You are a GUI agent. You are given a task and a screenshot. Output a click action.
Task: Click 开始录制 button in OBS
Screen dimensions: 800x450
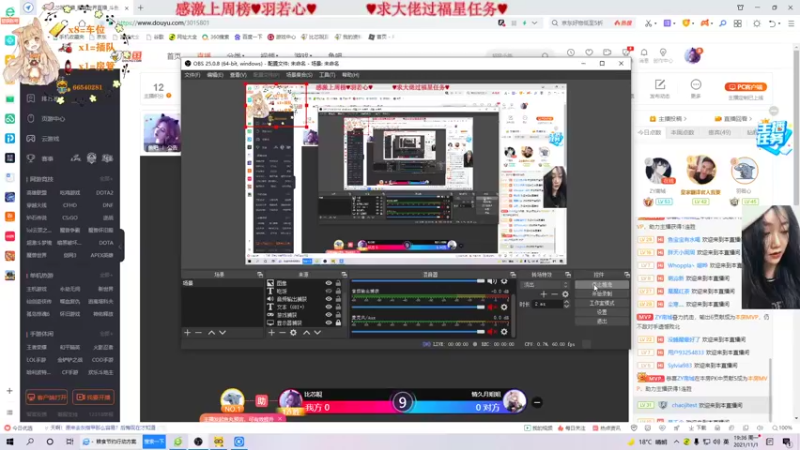tap(602, 294)
